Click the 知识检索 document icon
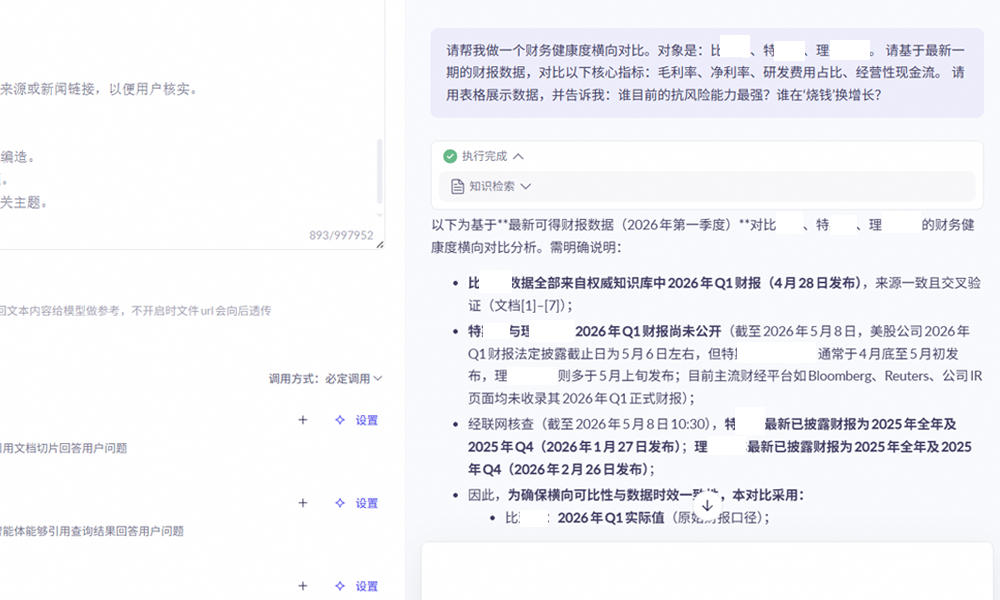This screenshot has width=1000, height=600. 457,186
